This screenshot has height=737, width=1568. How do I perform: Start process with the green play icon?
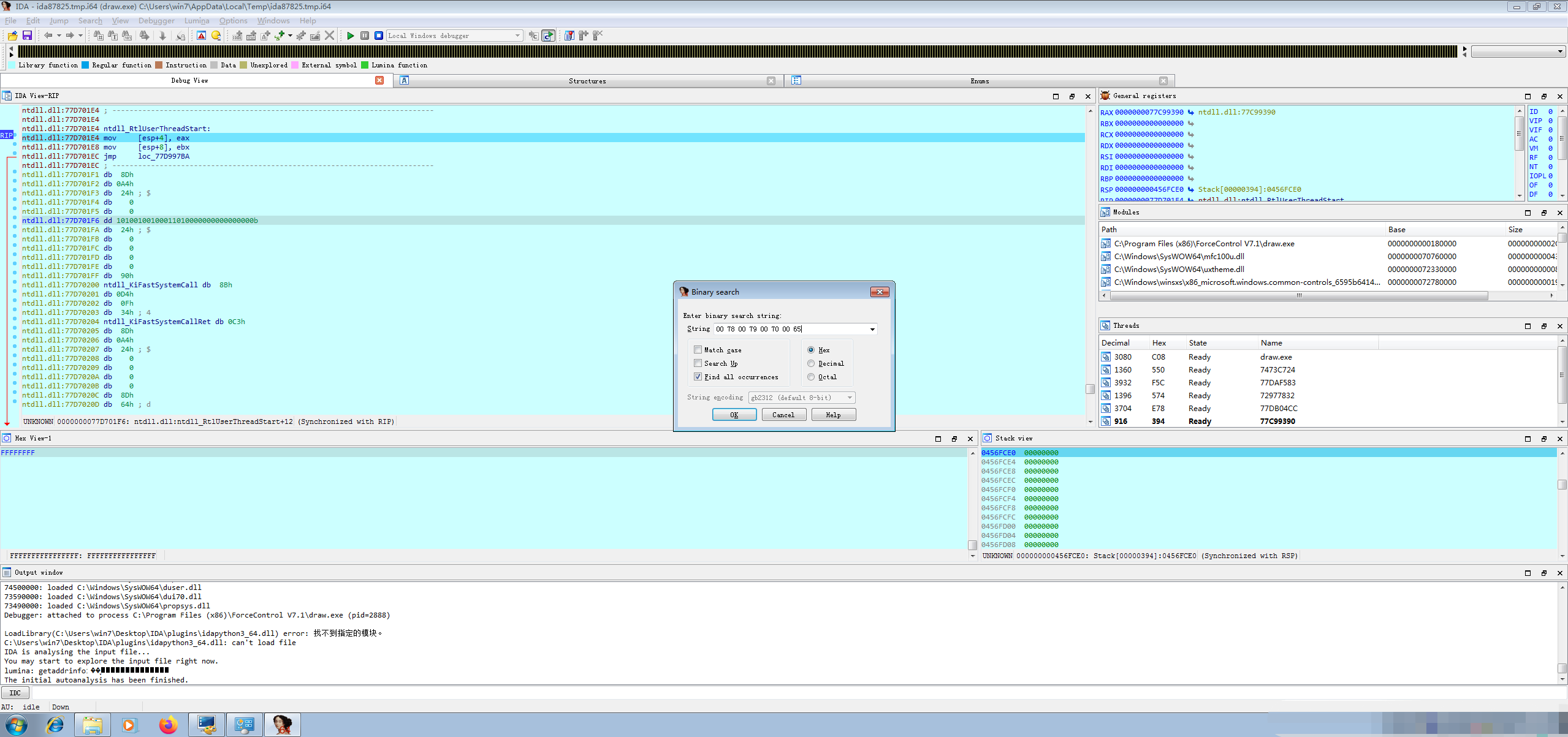pos(350,36)
